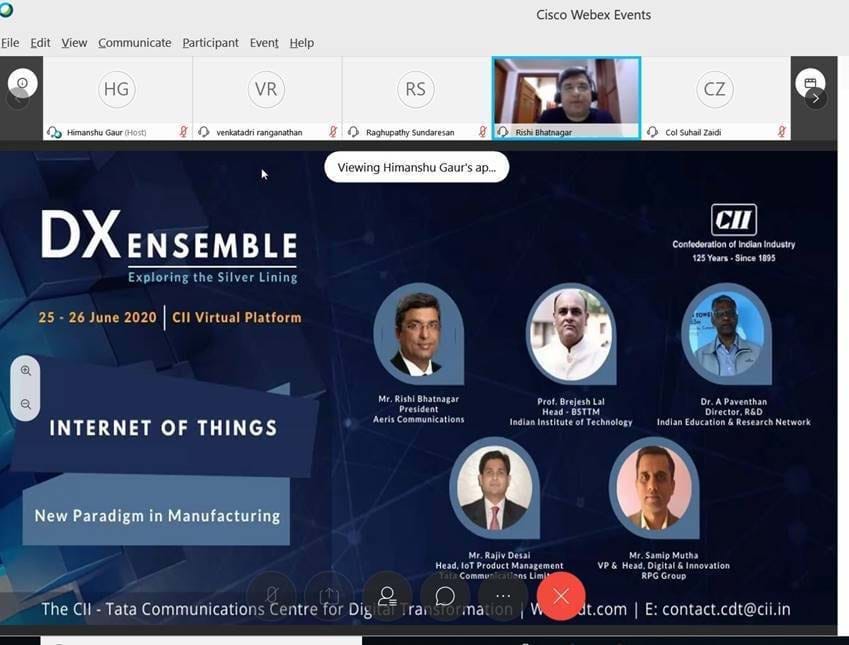Zoom in on shared content
This screenshot has width=849, height=645.
(25, 371)
